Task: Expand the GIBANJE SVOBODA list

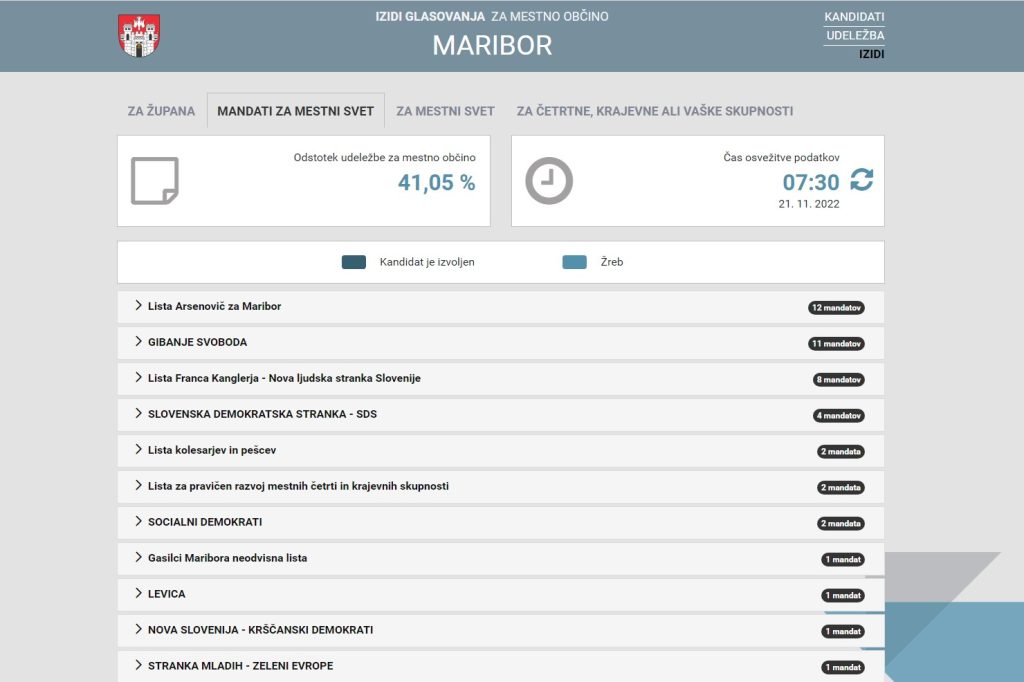Action: [x=197, y=342]
